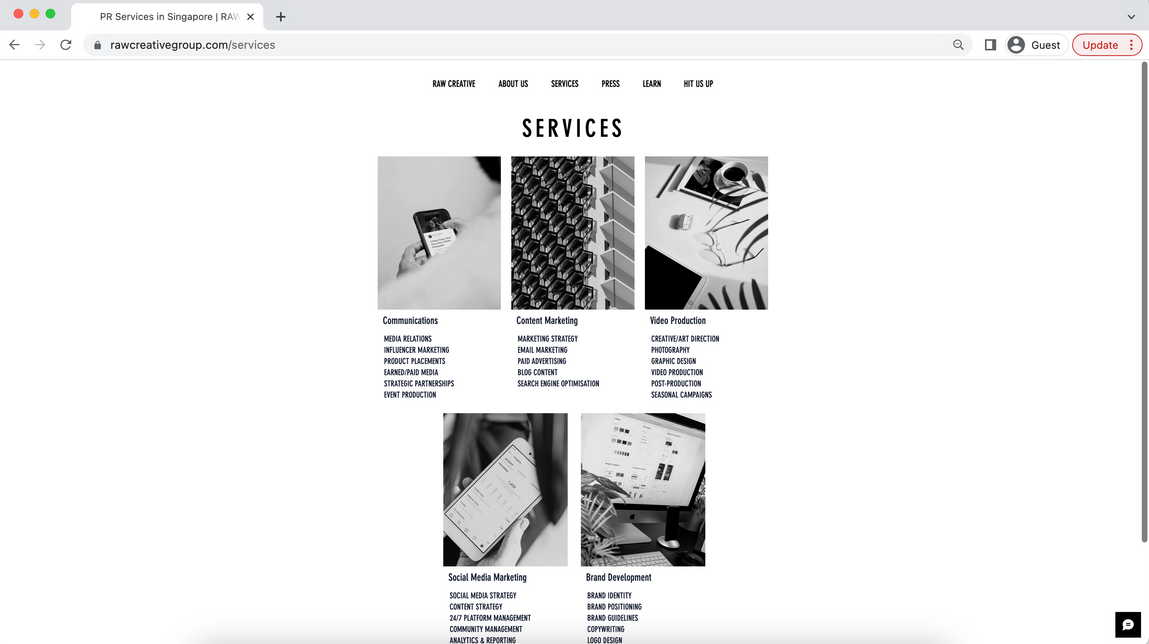The width and height of the screenshot is (1149, 644).
Task: Click the address bar URL field
Action: (513, 45)
